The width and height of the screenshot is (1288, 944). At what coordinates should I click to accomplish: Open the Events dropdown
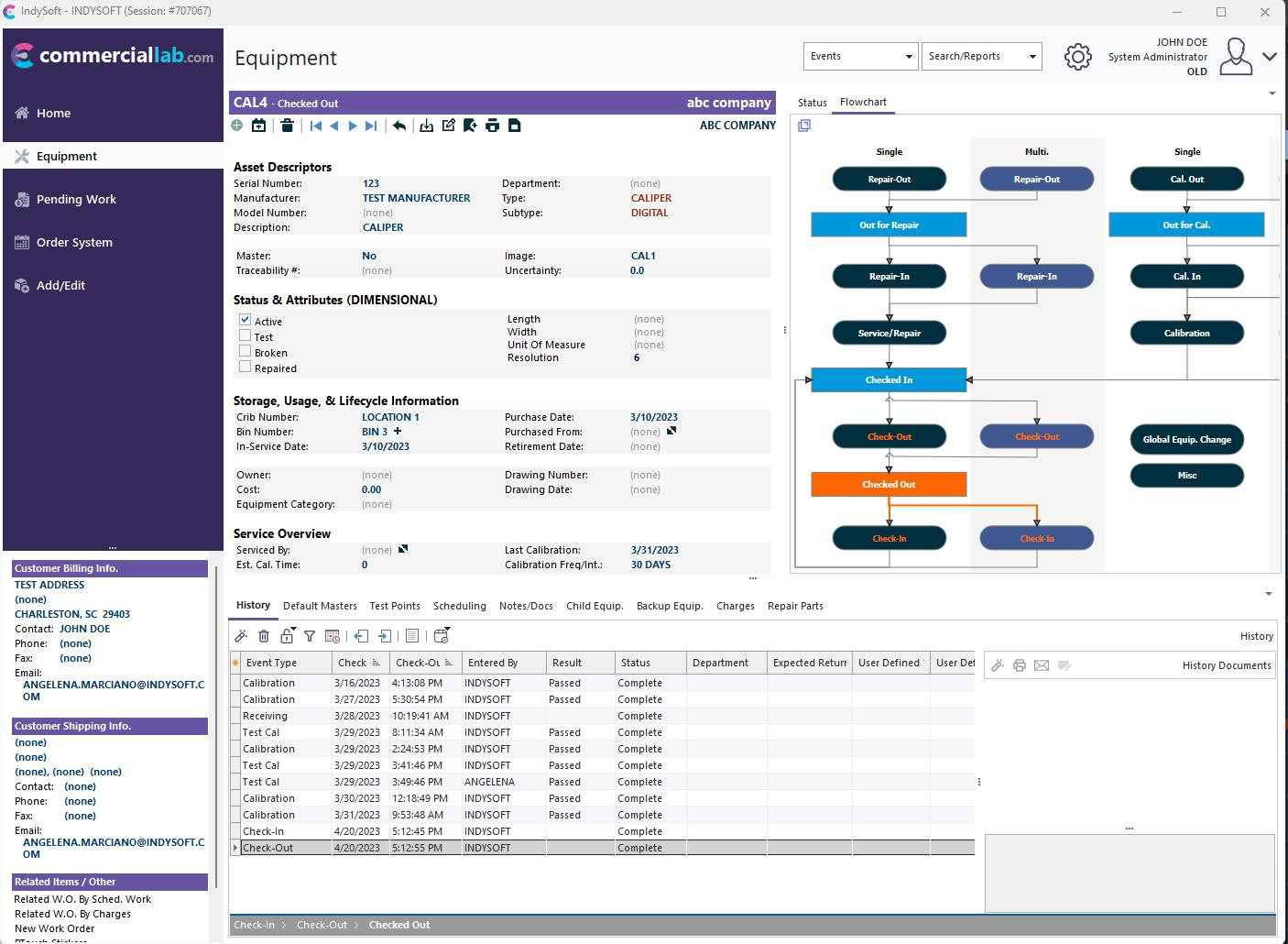point(860,57)
